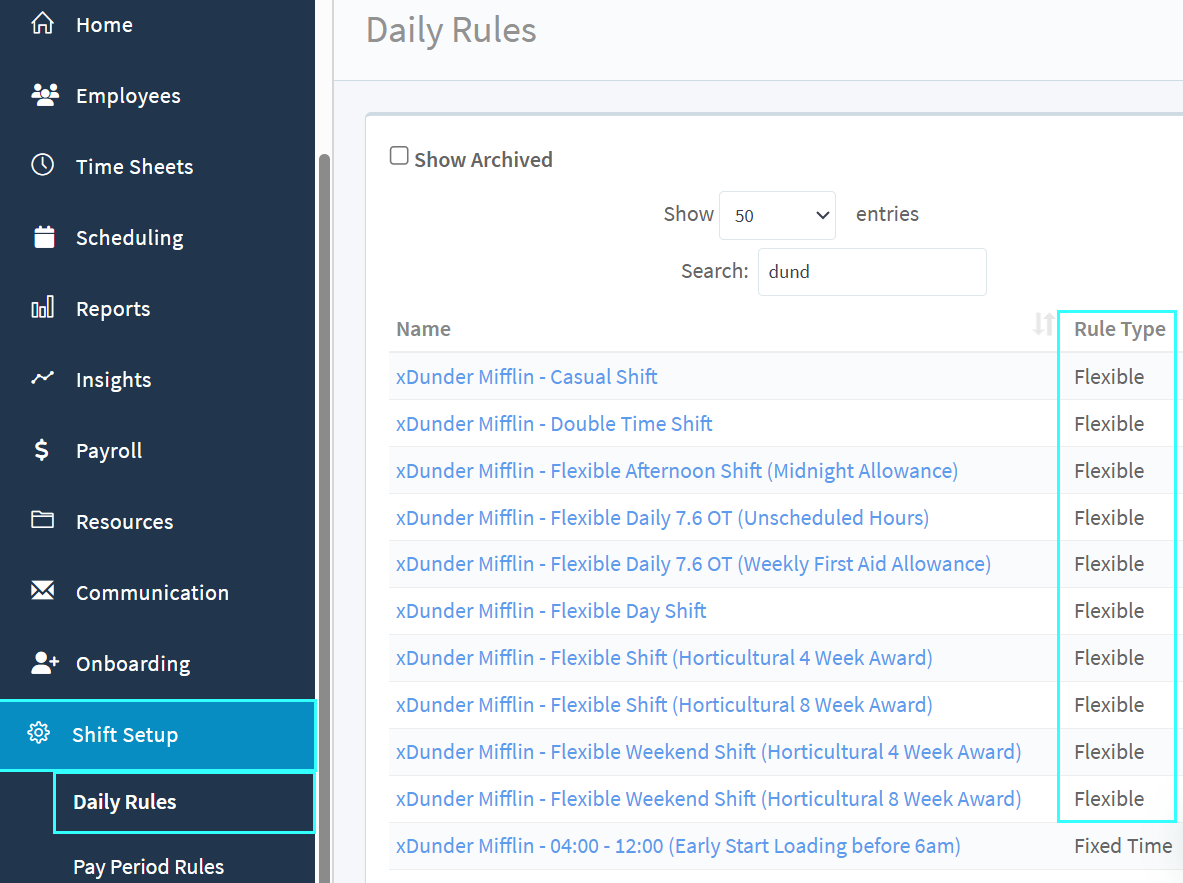
Task: Click the Home house icon
Action: tap(42, 23)
